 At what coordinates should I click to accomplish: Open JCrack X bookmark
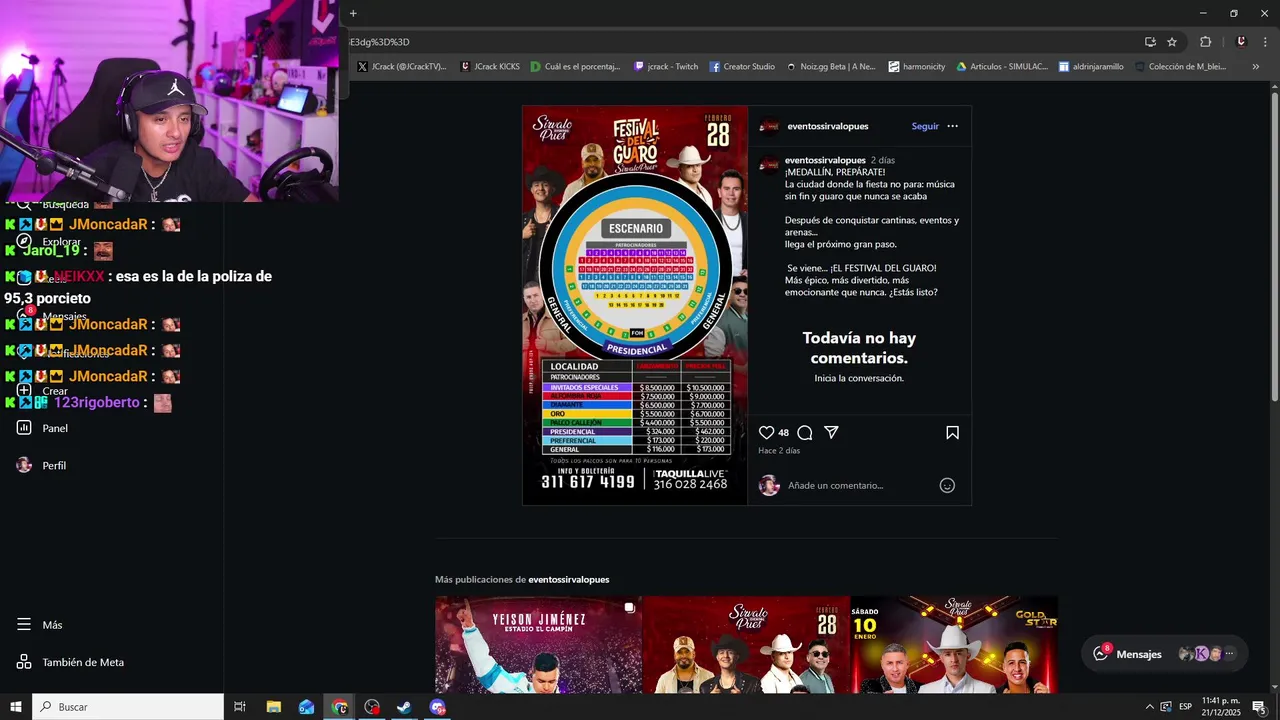(402, 67)
